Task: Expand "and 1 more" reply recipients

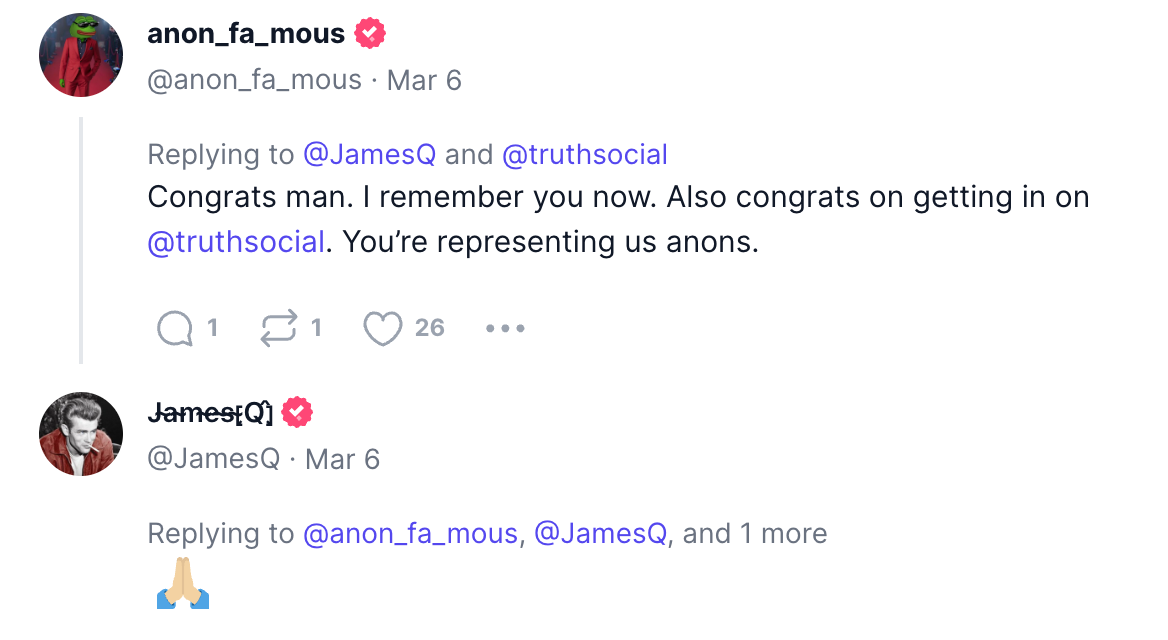Action: [755, 534]
